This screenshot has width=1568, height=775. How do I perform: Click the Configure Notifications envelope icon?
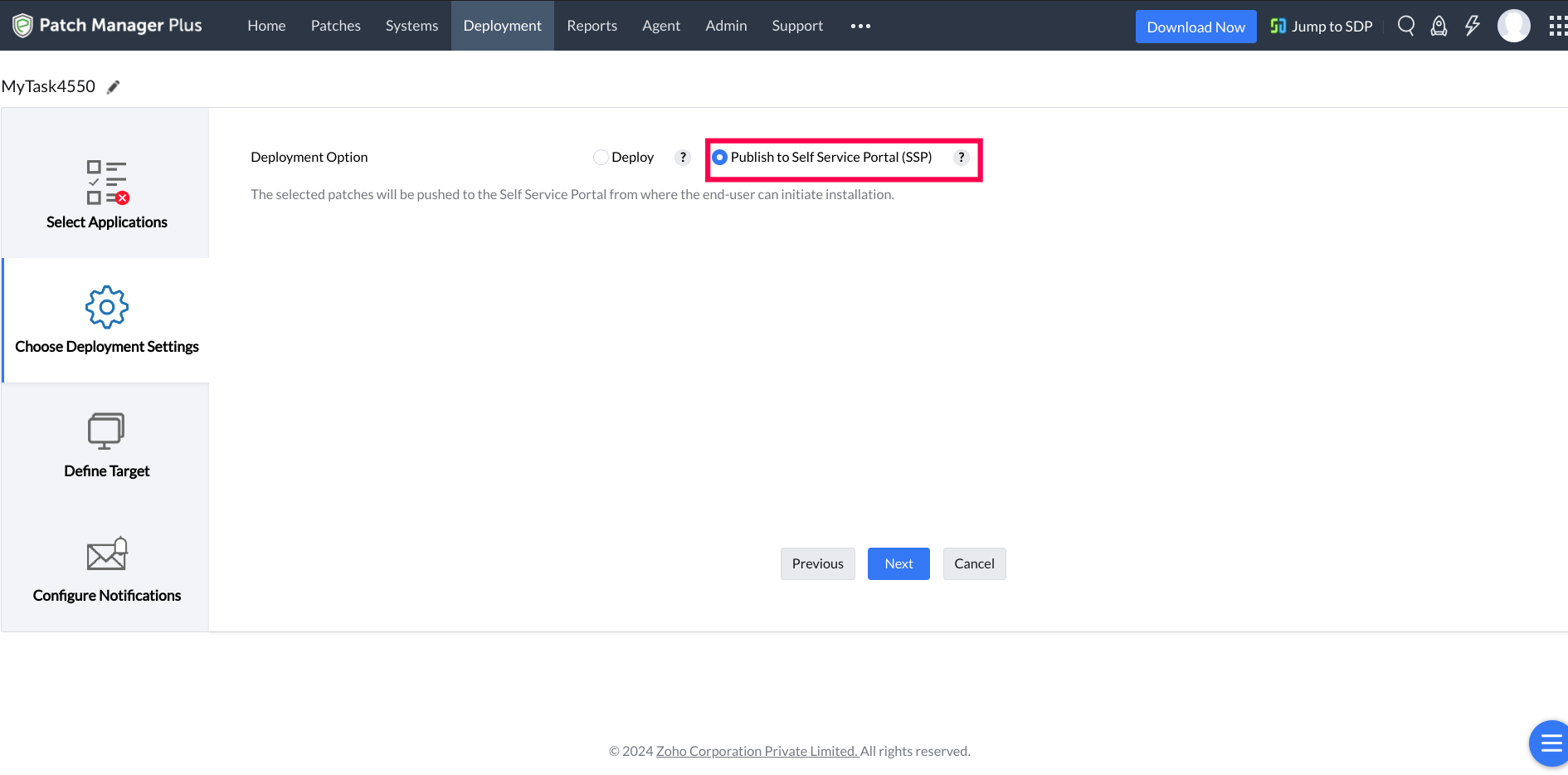click(x=107, y=554)
